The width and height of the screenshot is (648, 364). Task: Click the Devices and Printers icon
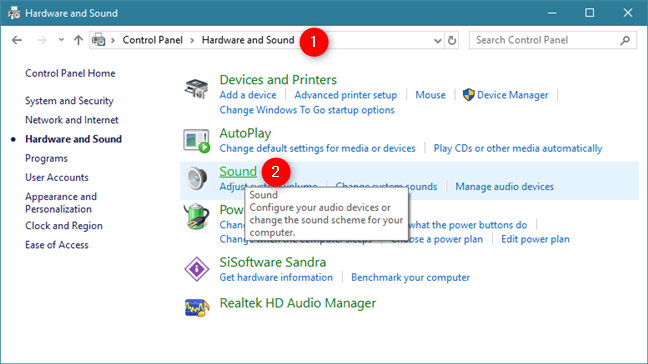196,89
